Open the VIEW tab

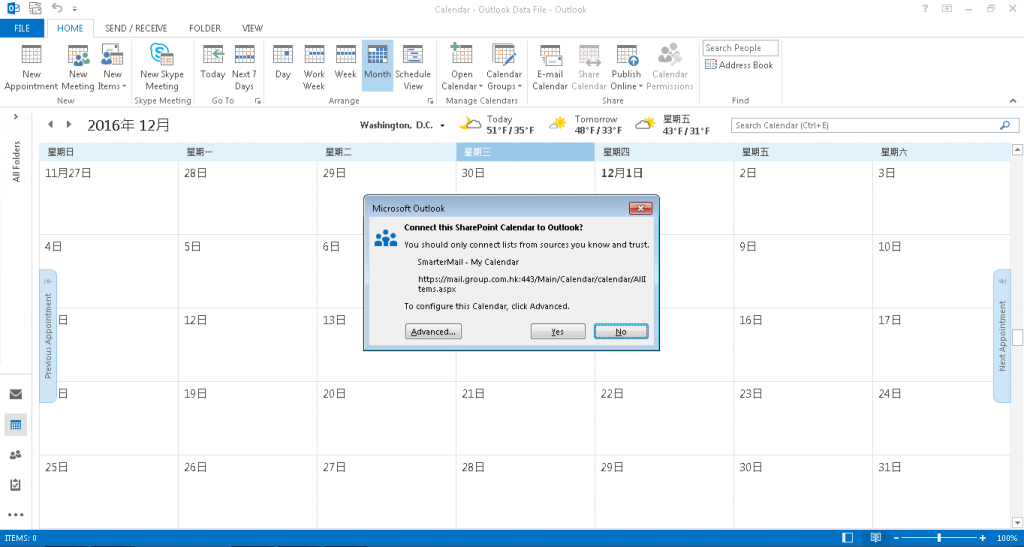252,28
